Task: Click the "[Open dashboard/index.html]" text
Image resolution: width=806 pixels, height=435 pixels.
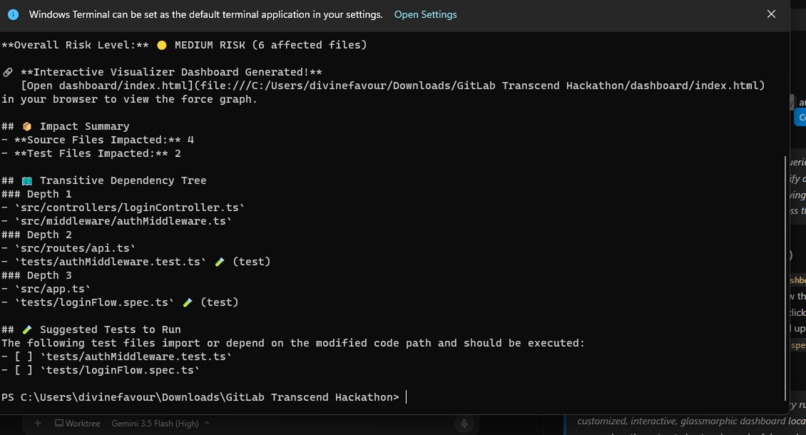Action: pos(107,86)
